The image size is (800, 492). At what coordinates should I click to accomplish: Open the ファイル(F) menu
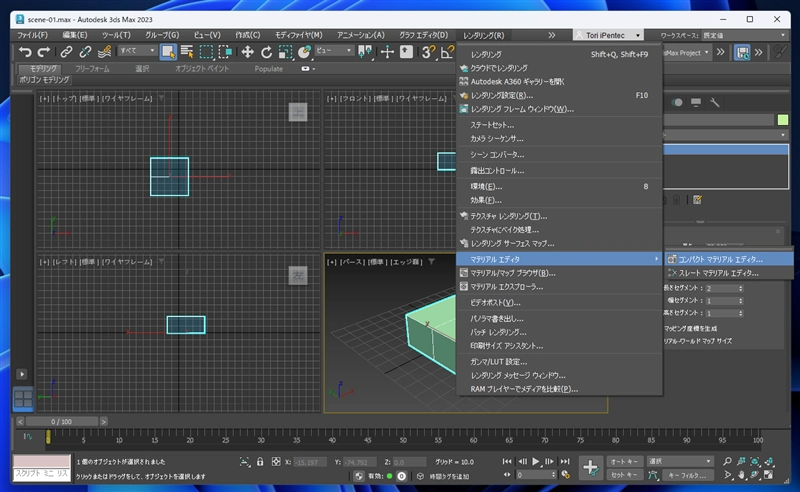click(32, 35)
